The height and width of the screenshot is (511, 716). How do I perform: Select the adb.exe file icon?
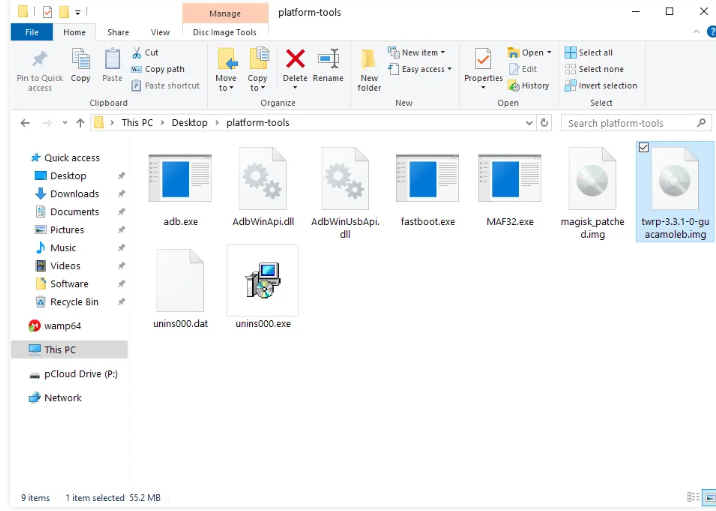pyautogui.click(x=180, y=178)
